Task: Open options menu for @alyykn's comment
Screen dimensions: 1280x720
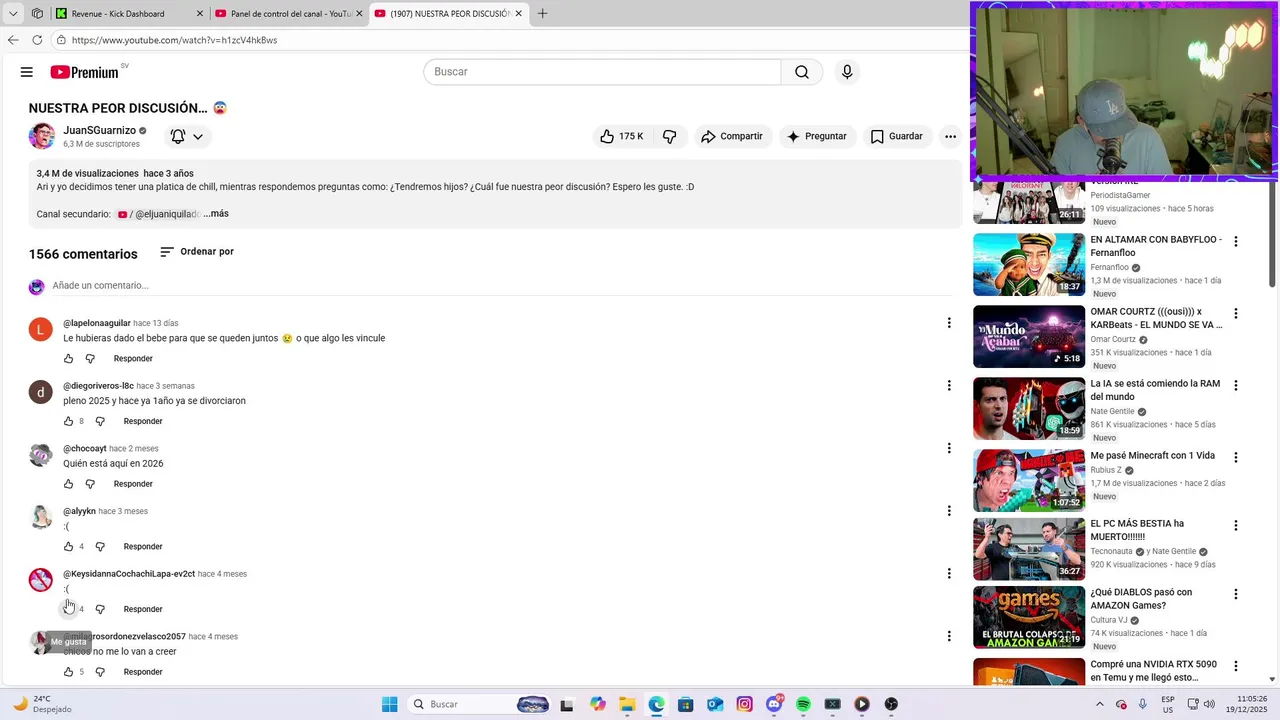Action: (x=949, y=510)
